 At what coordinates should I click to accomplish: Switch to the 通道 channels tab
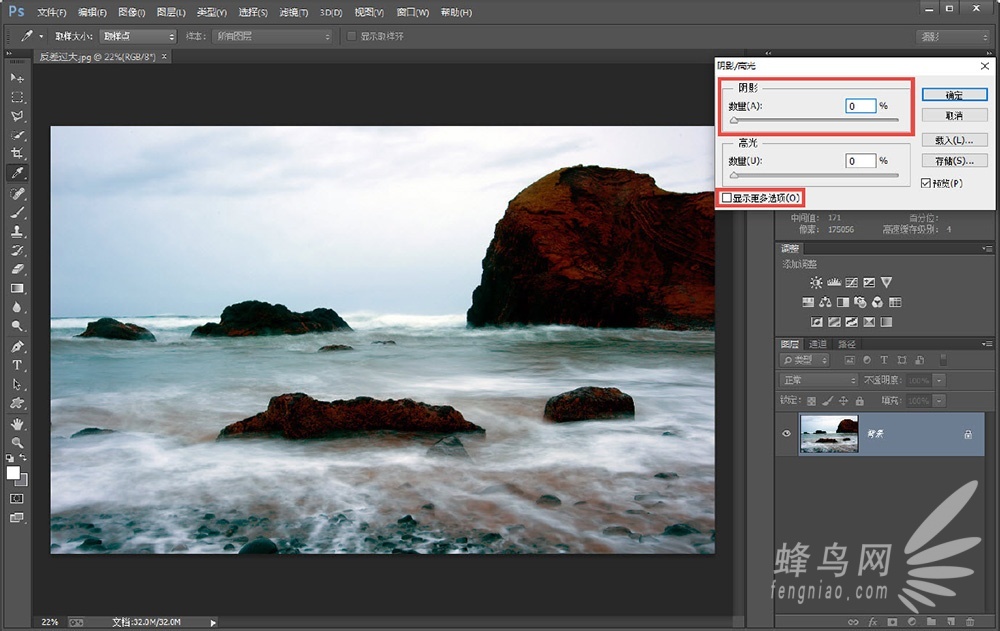click(818, 344)
